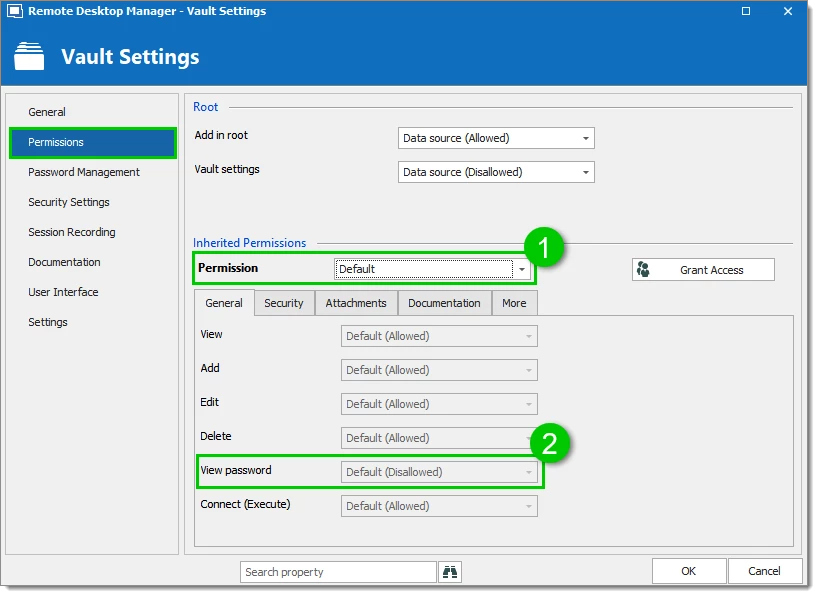Click the Root section heading

206,107
